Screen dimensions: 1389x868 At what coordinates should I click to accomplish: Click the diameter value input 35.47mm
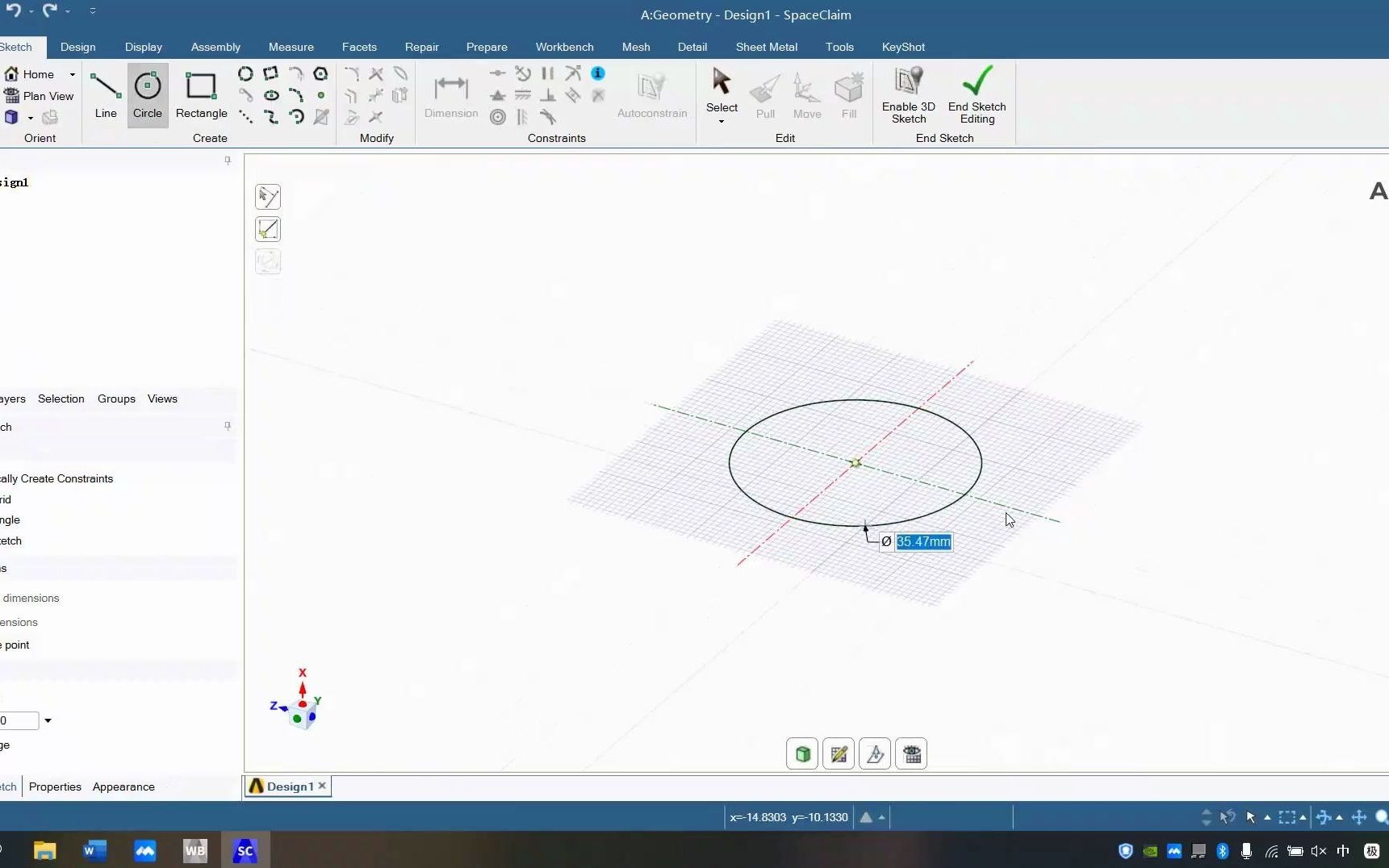923,542
